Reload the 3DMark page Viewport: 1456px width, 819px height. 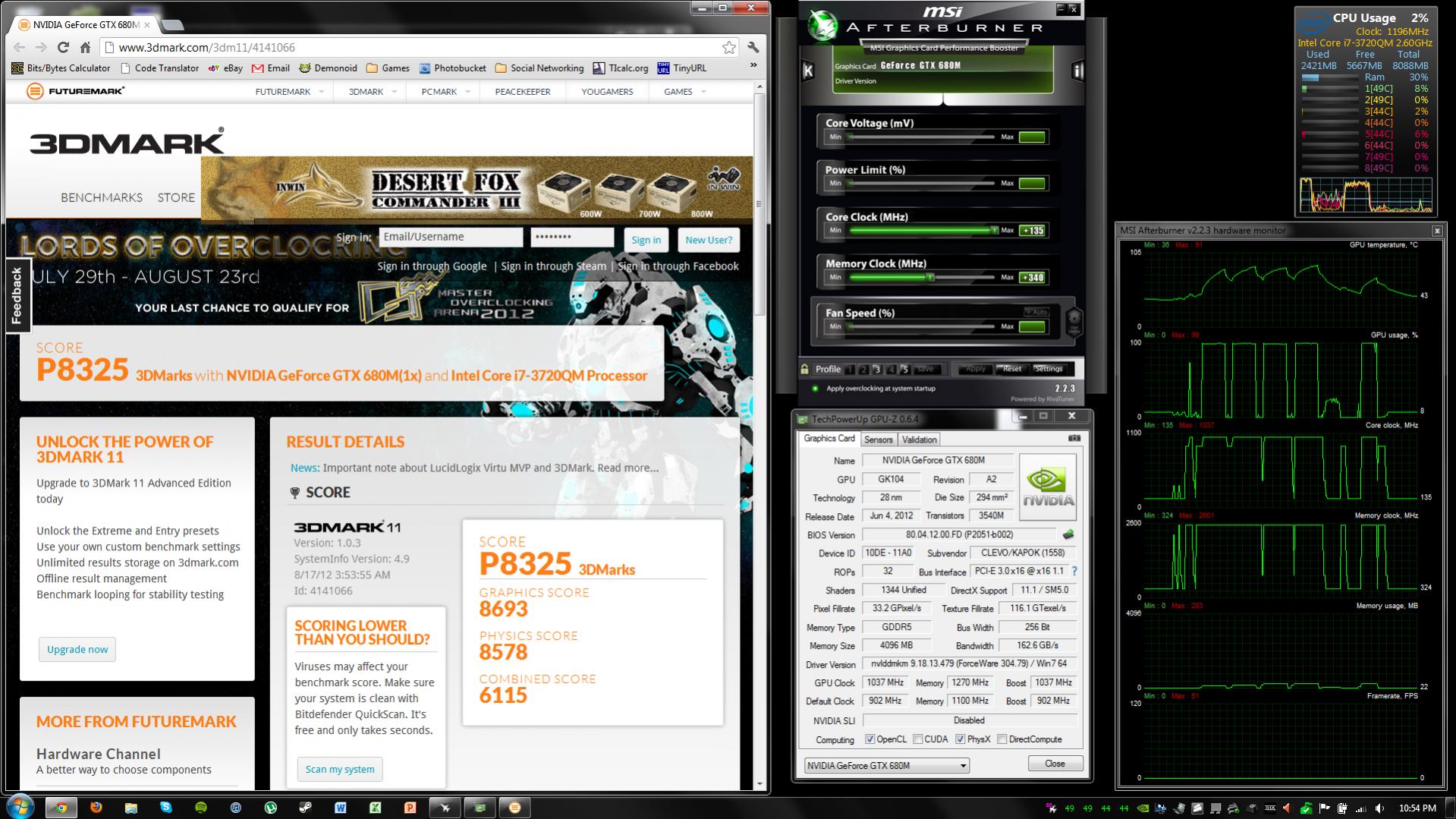point(63,47)
